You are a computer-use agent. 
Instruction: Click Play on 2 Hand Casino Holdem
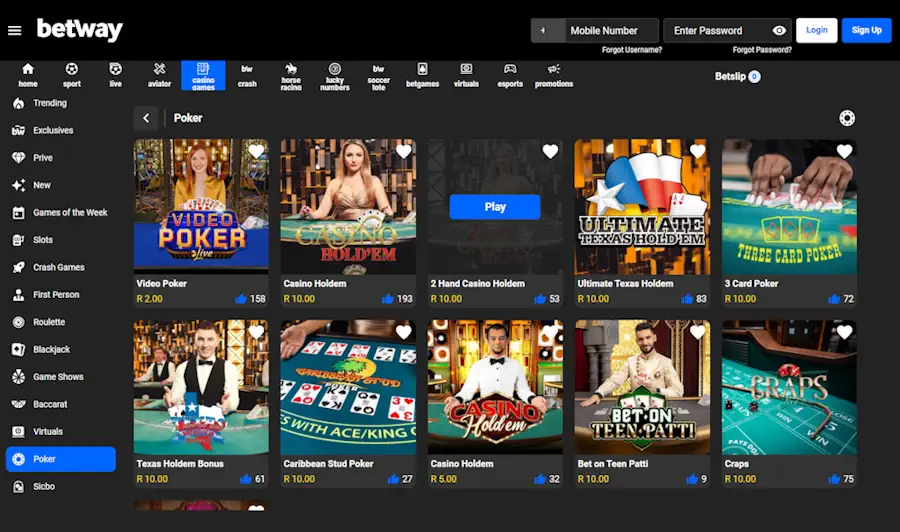click(x=495, y=207)
